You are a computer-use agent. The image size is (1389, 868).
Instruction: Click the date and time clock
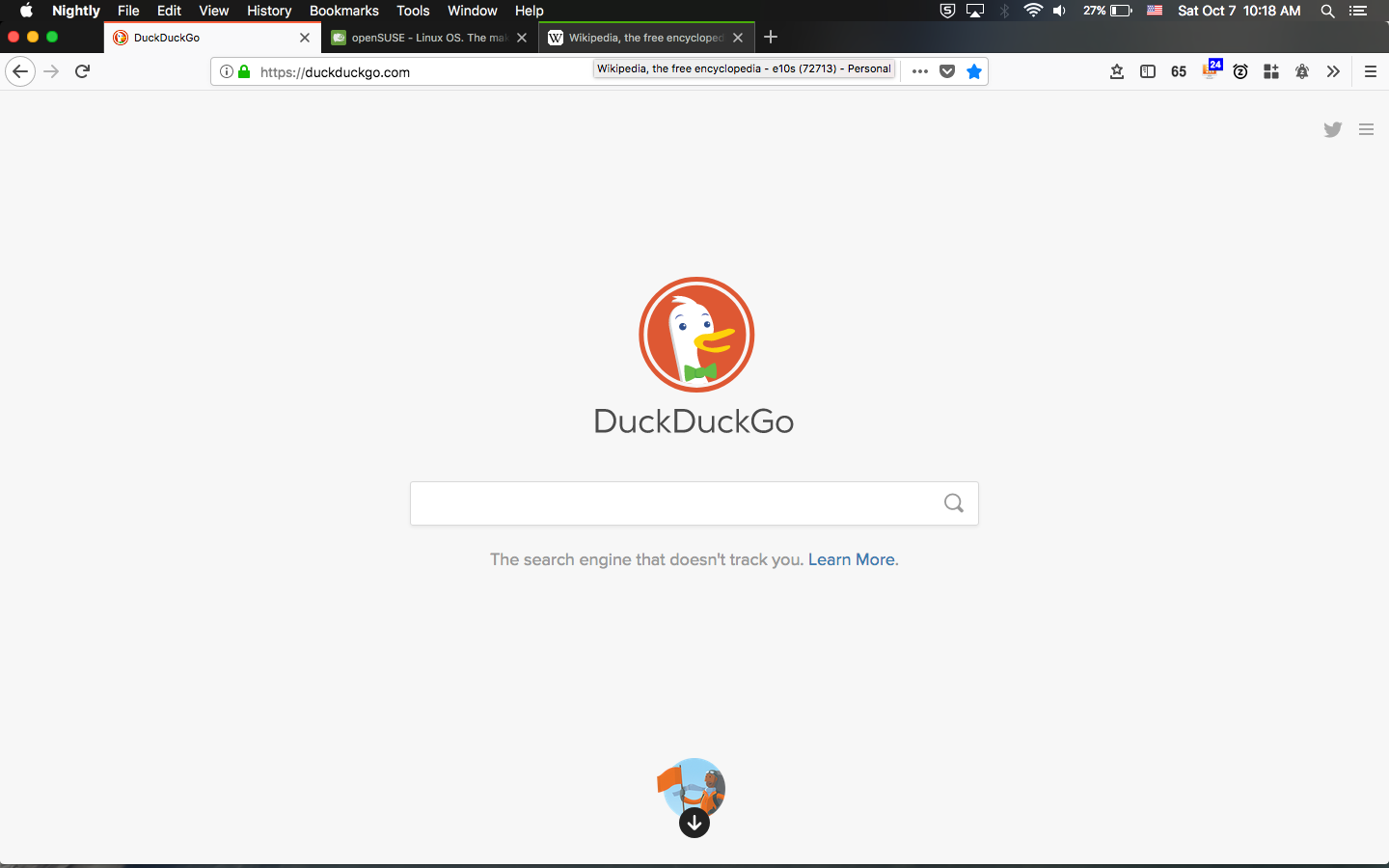point(1239,11)
